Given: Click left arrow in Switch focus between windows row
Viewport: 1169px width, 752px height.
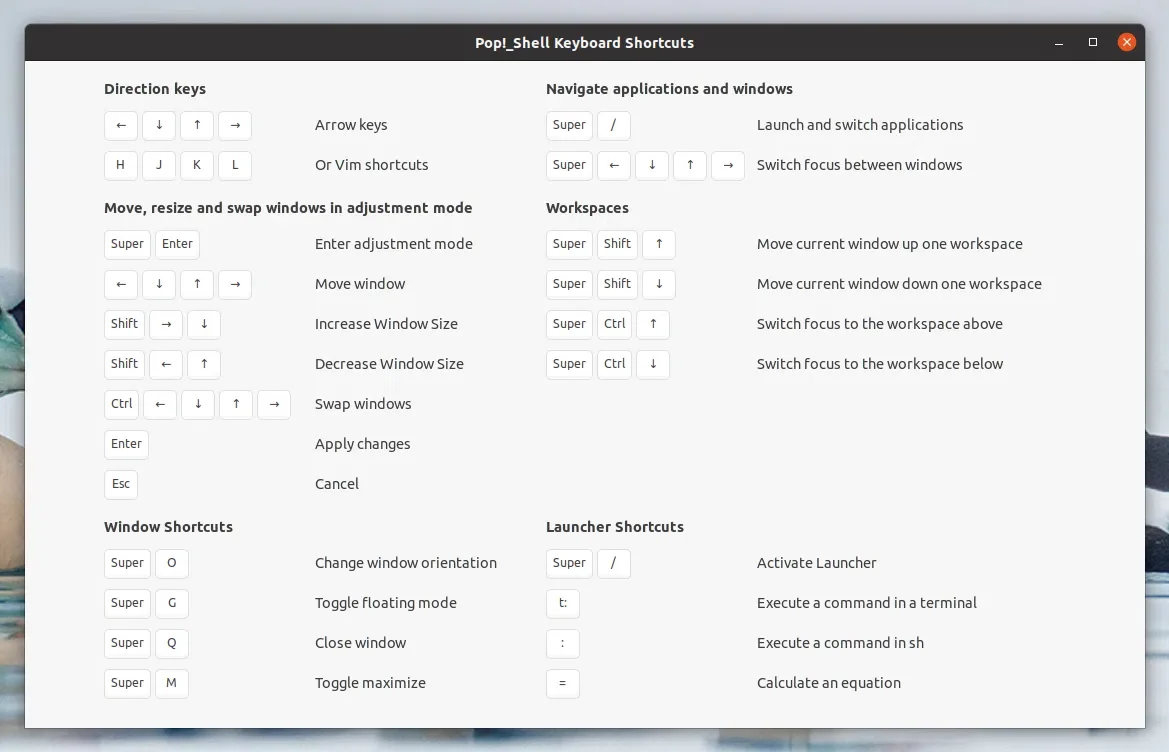Looking at the screenshot, I should point(614,165).
